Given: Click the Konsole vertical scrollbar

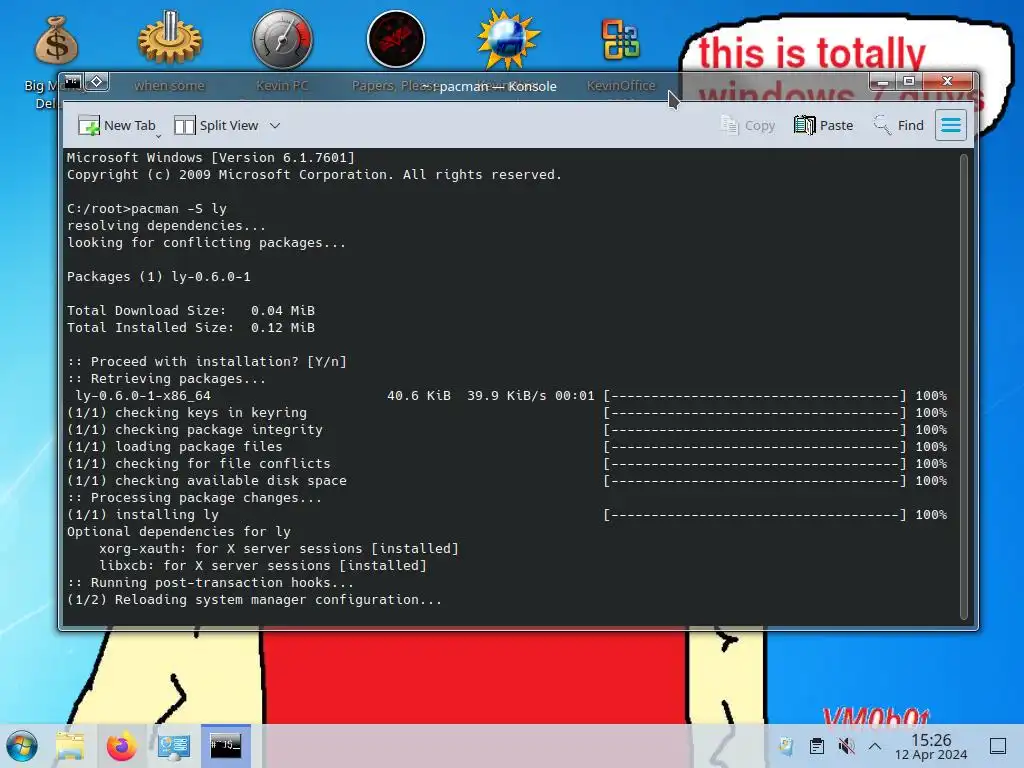Looking at the screenshot, I should point(964,387).
